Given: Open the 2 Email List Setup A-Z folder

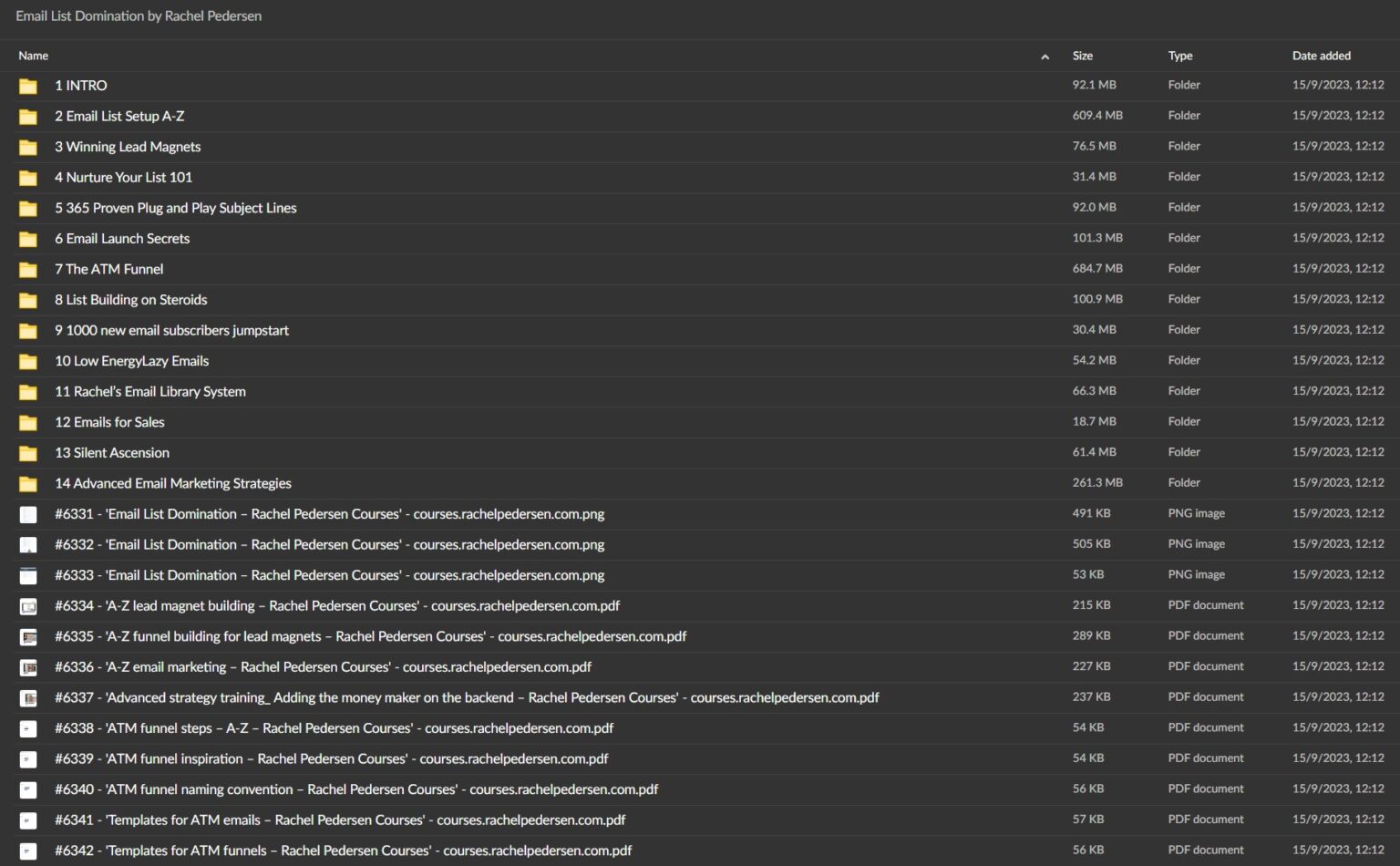Looking at the screenshot, I should click(119, 117).
